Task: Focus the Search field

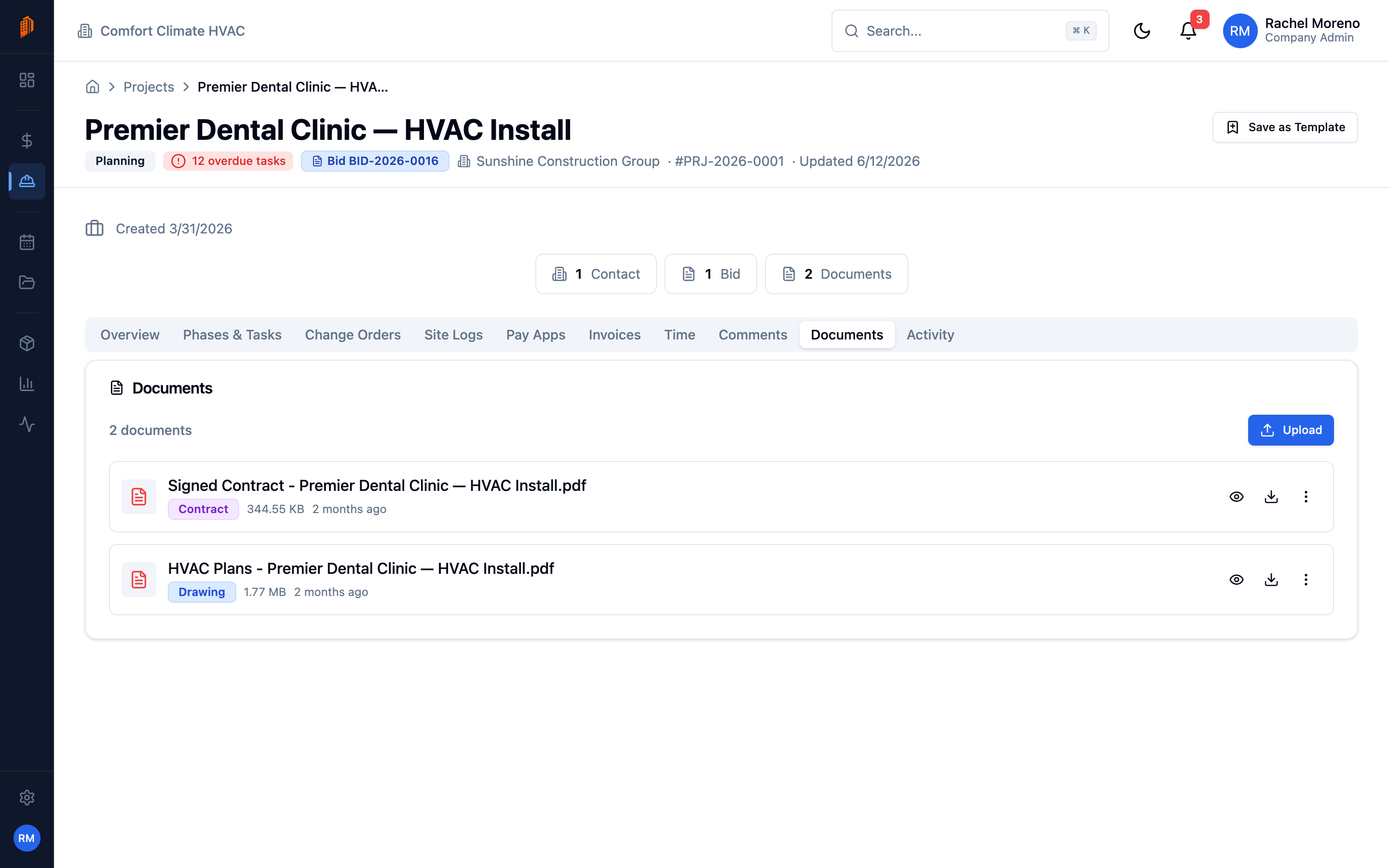Action: [x=970, y=31]
